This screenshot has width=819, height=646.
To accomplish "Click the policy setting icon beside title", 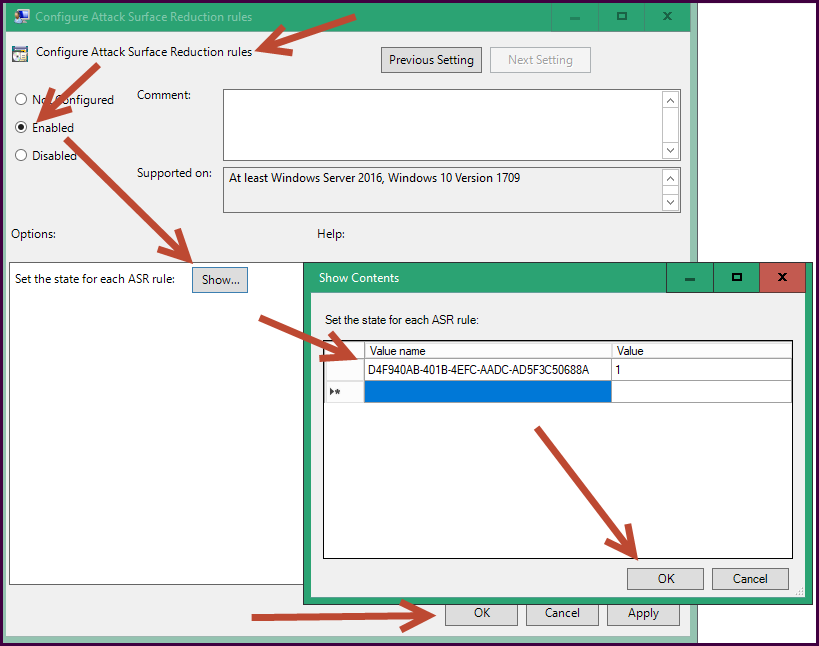I will (x=20, y=53).
